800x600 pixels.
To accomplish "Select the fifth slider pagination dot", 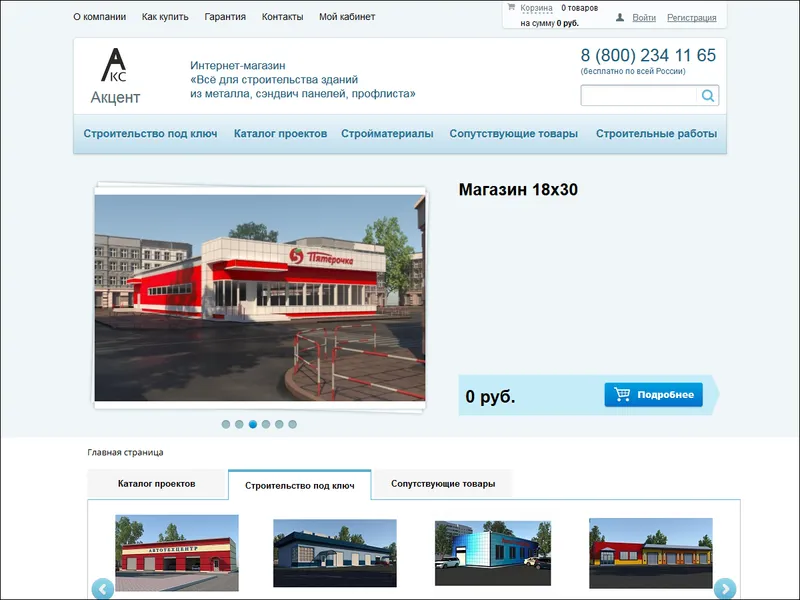I will point(279,424).
